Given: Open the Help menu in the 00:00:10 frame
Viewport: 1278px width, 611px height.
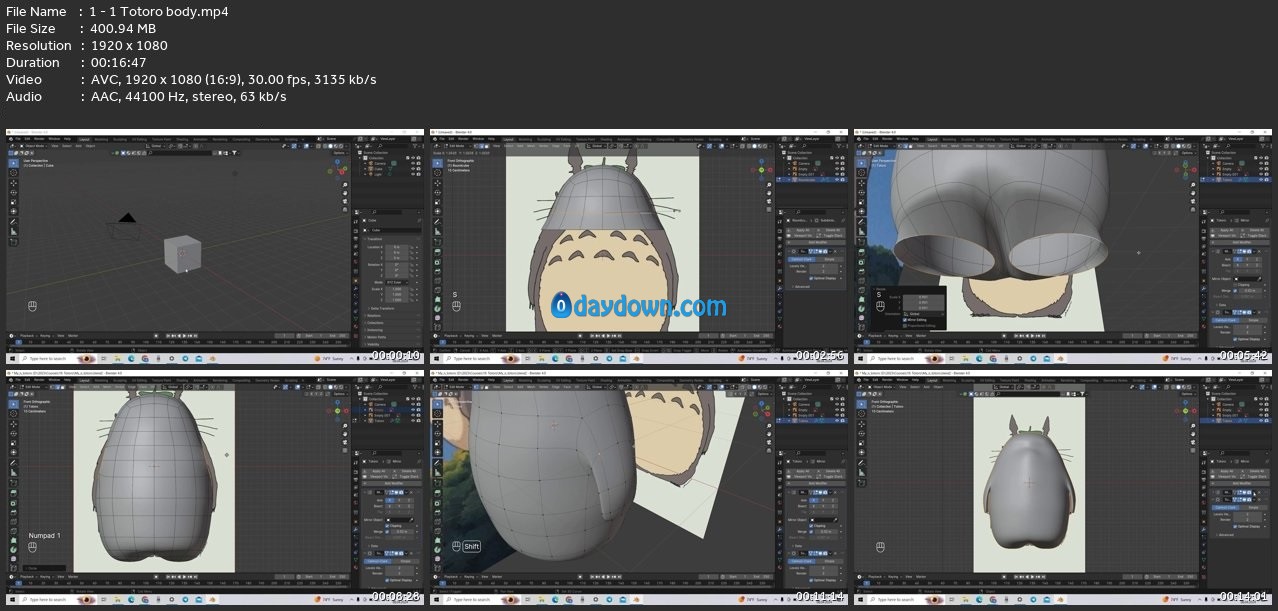Looking at the screenshot, I should click(67, 139).
